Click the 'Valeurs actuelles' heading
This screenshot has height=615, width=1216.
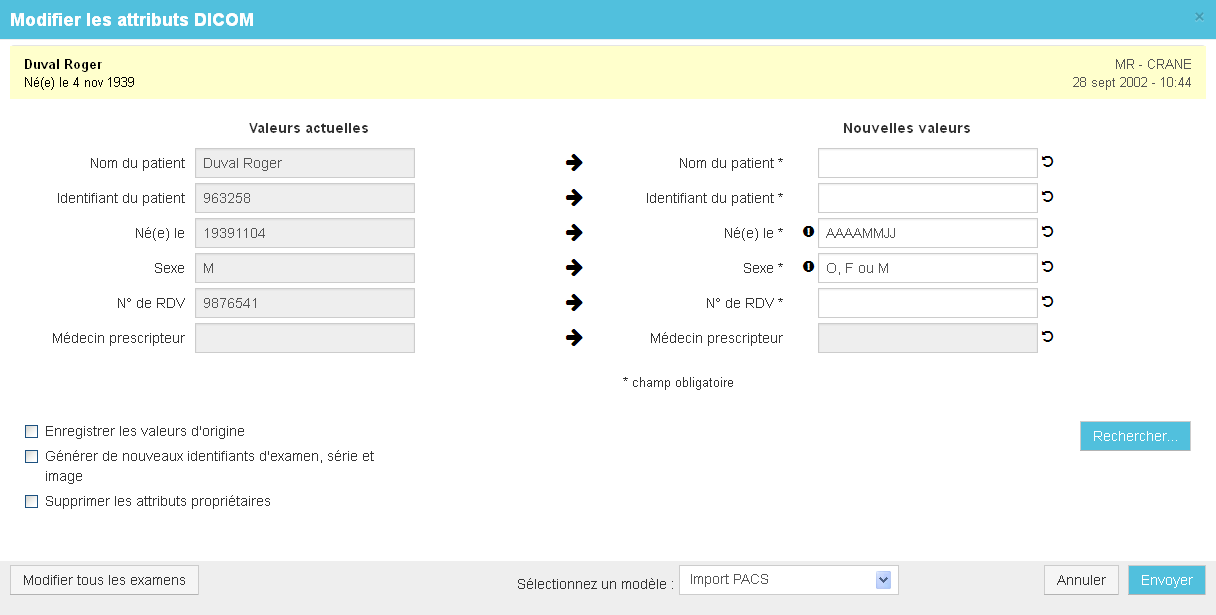[309, 128]
